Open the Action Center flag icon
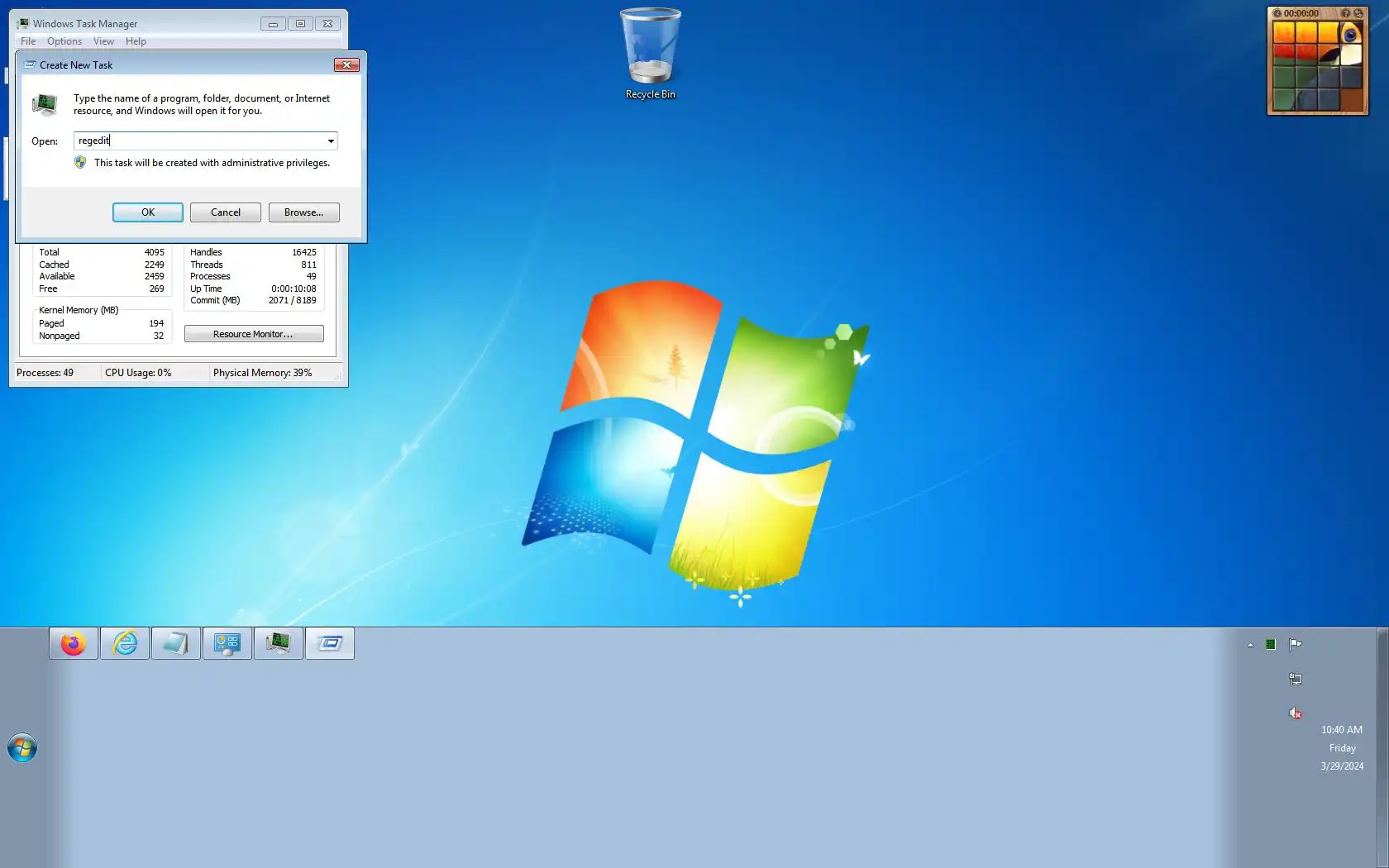Screen dimensions: 1389x868 tap(1296, 645)
